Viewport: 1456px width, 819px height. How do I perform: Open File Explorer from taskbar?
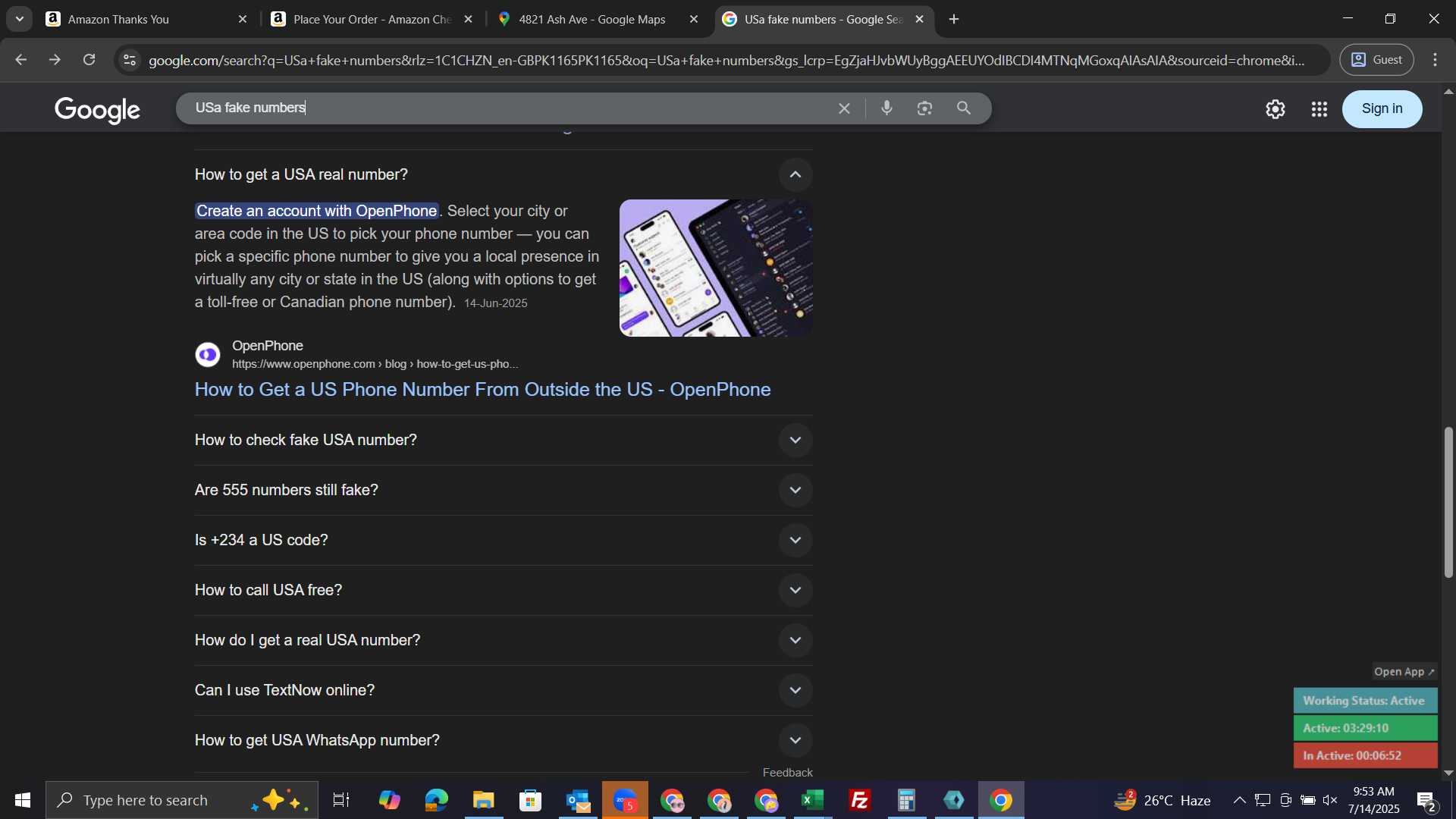tap(484, 800)
